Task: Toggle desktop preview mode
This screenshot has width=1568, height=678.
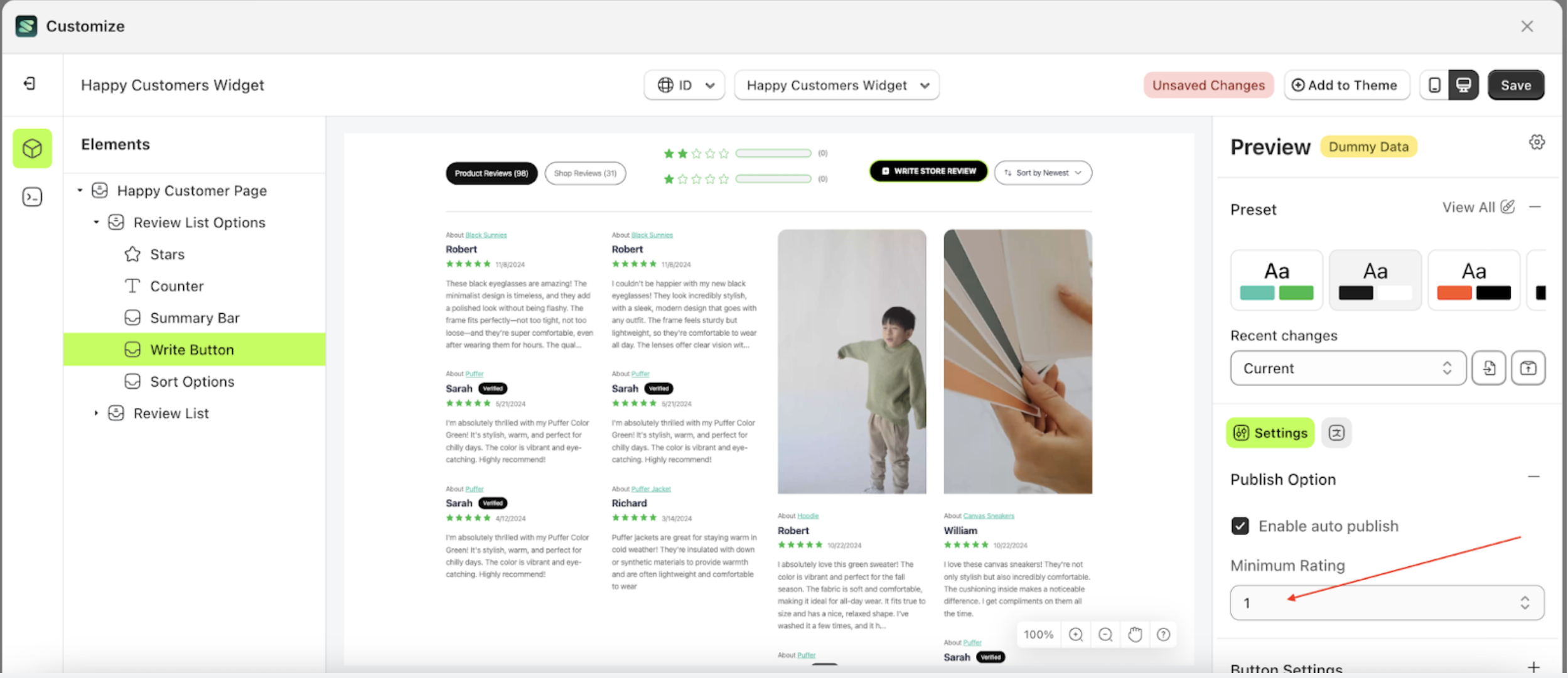Action: pos(1464,85)
